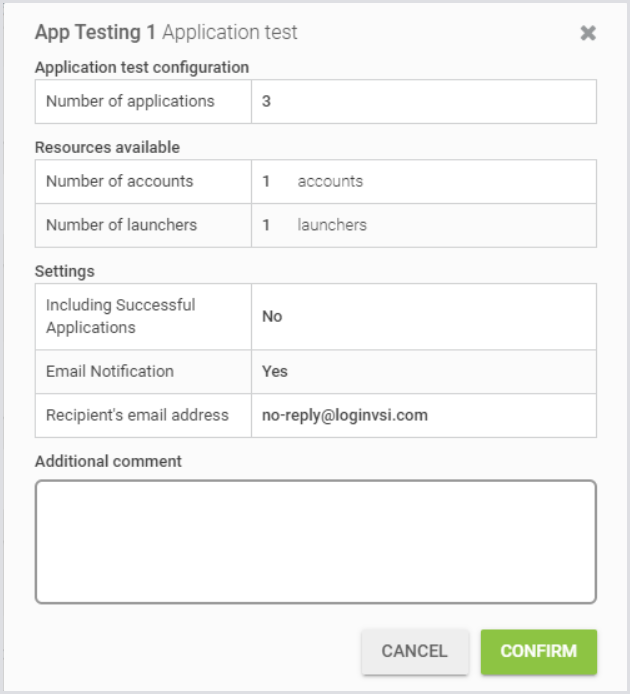The width and height of the screenshot is (630, 694).
Task: Select the Number of accounts value
Action: click(267, 181)
